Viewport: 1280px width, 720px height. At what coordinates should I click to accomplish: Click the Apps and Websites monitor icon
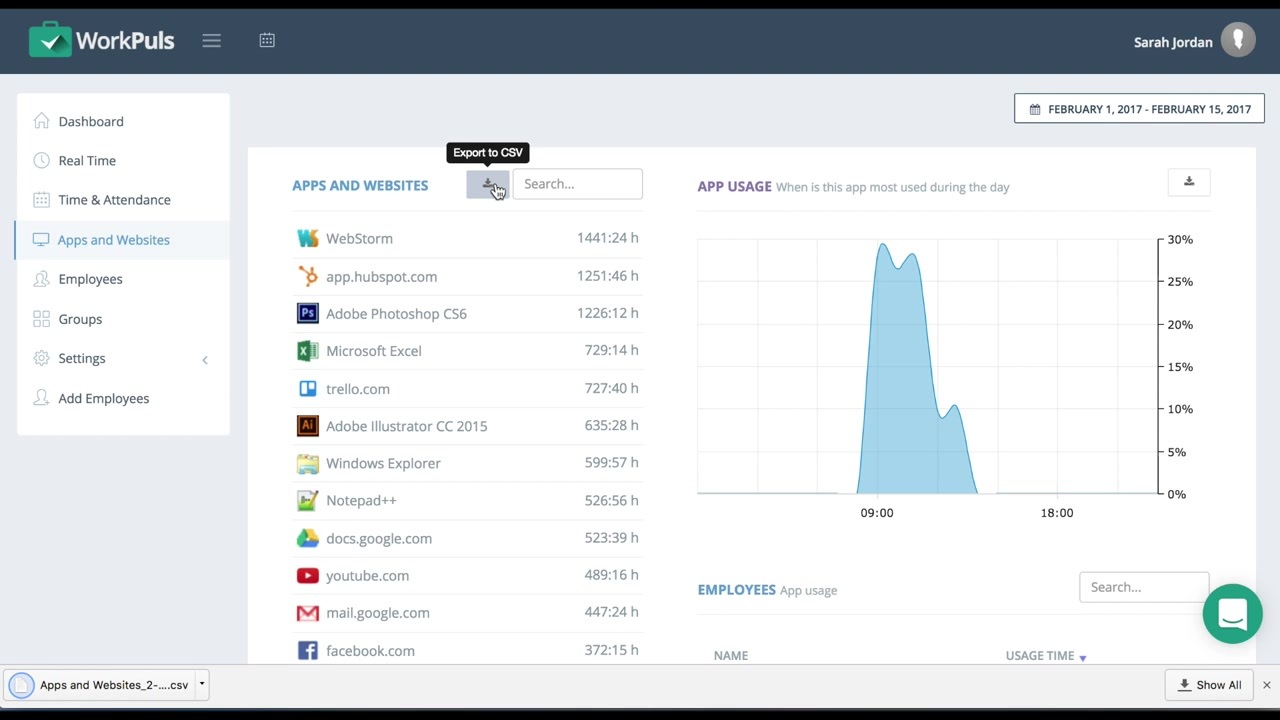pyautogui.click(x=41, y=240)
